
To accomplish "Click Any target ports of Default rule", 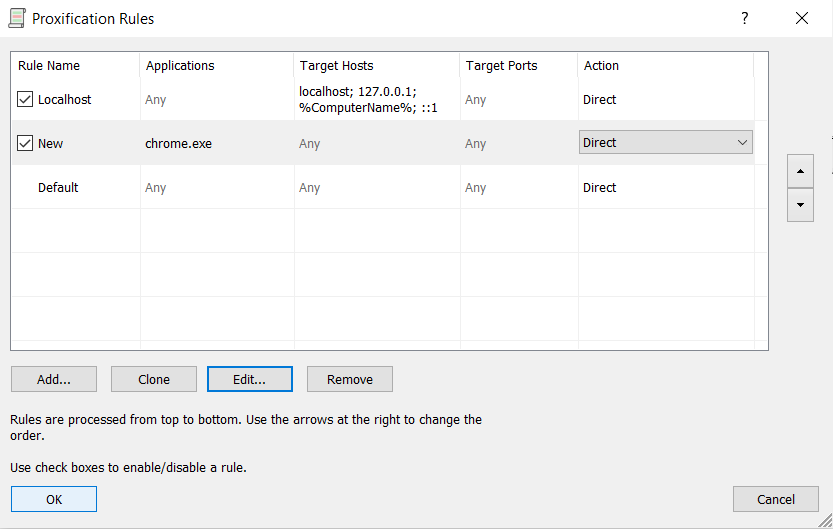I will point(475,188).
